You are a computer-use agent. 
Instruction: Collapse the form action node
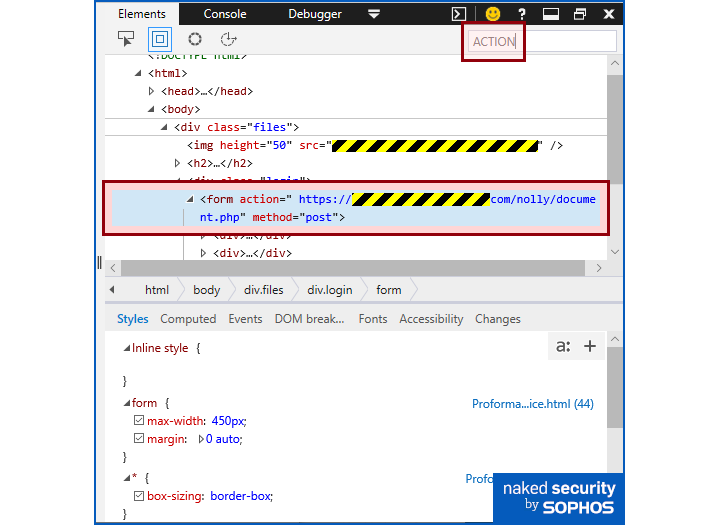190,199
